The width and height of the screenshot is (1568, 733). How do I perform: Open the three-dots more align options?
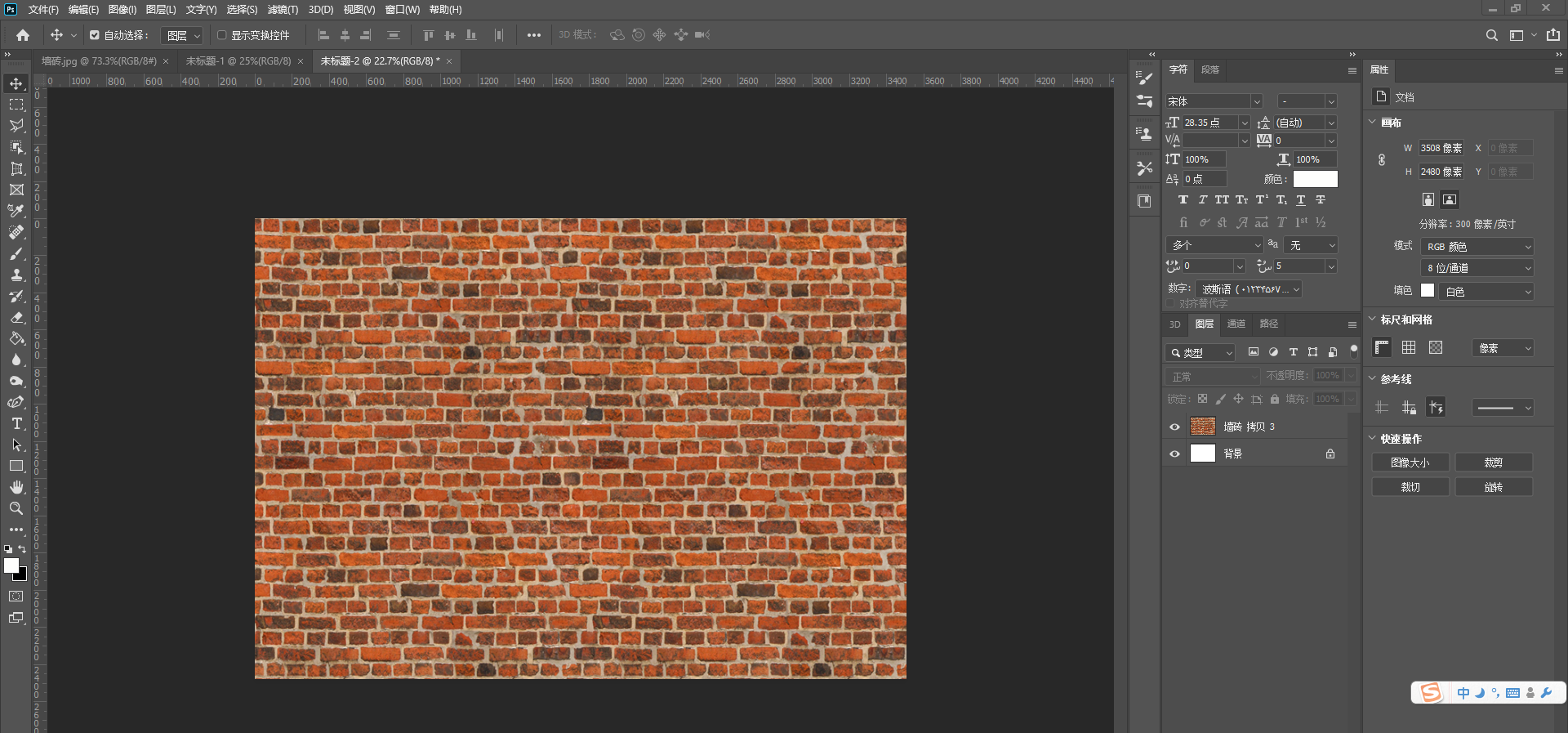click(534, 35)
